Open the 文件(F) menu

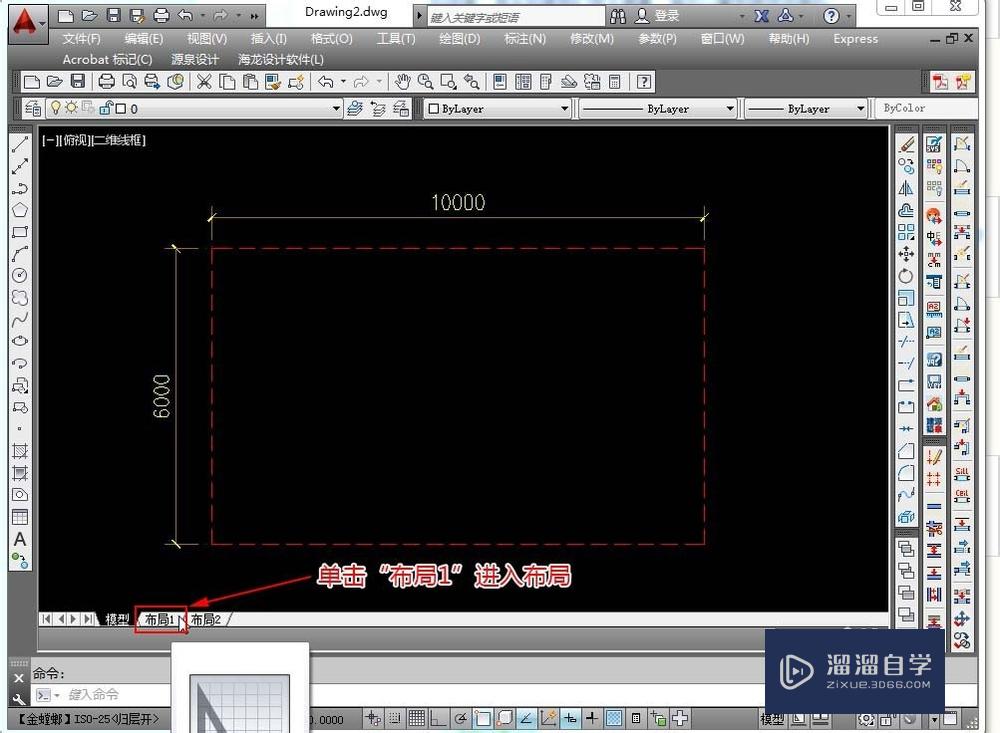point(81,39)
